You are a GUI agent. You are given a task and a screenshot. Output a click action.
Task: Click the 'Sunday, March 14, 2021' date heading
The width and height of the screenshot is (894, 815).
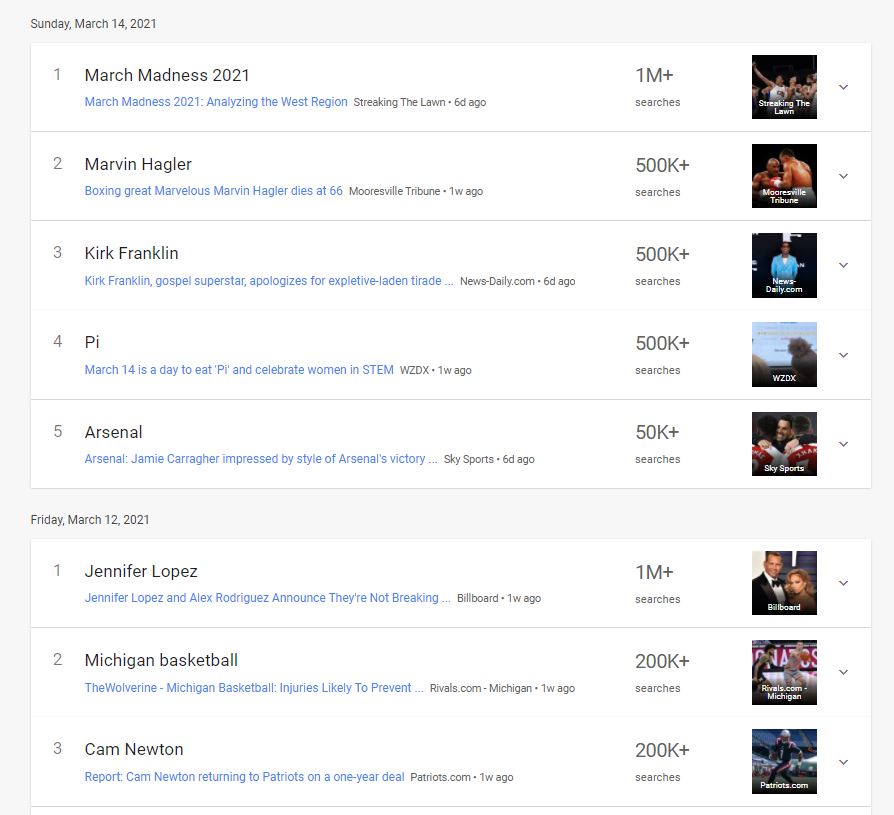(x=93, y=24)
